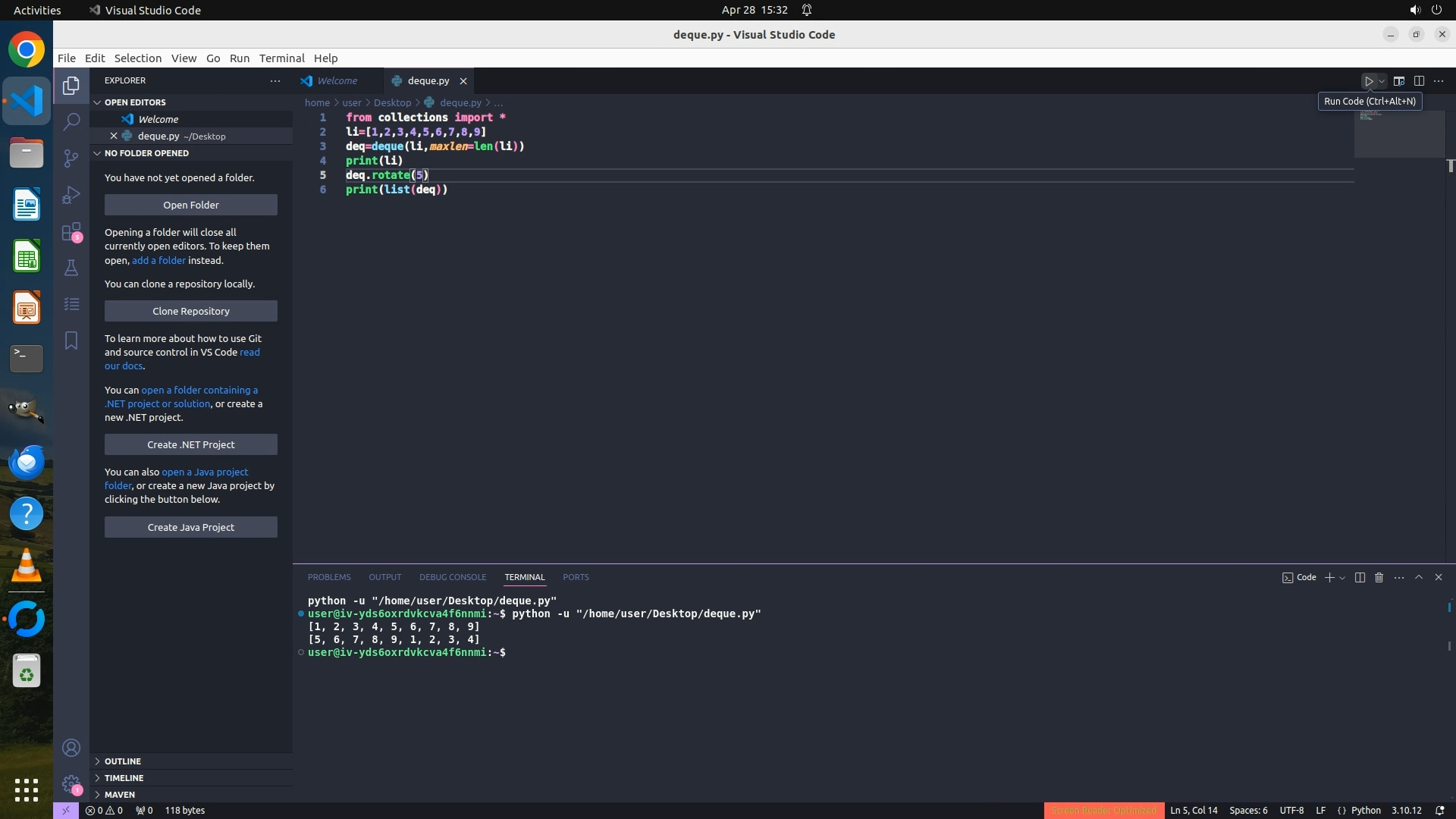Image resolution: width=1456 pixels, height=819 pixels.
Task: Open the Terminal menu
Action: [x=281, y=58]
